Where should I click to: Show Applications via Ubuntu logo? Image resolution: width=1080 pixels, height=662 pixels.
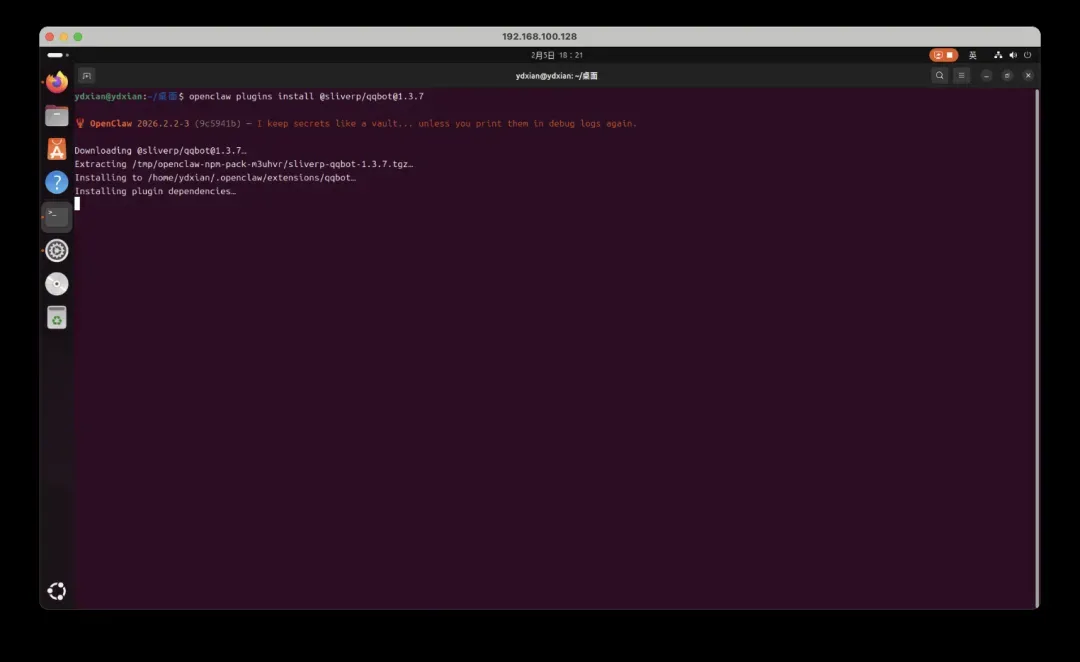57,591
